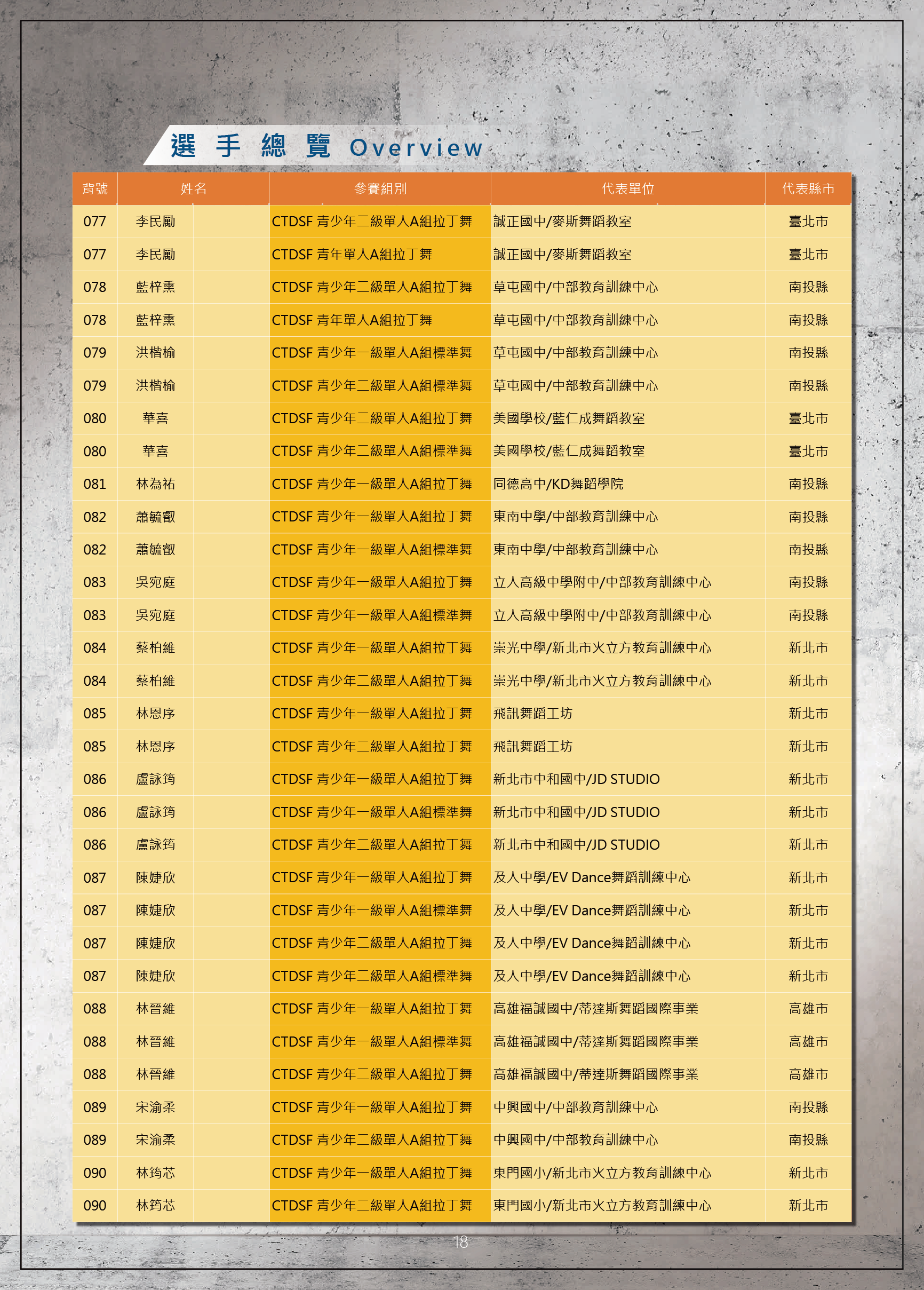The height and width of the screenshot is (1290, 924).
Task: Select bib number 081
Action: [x=95, y=484]
